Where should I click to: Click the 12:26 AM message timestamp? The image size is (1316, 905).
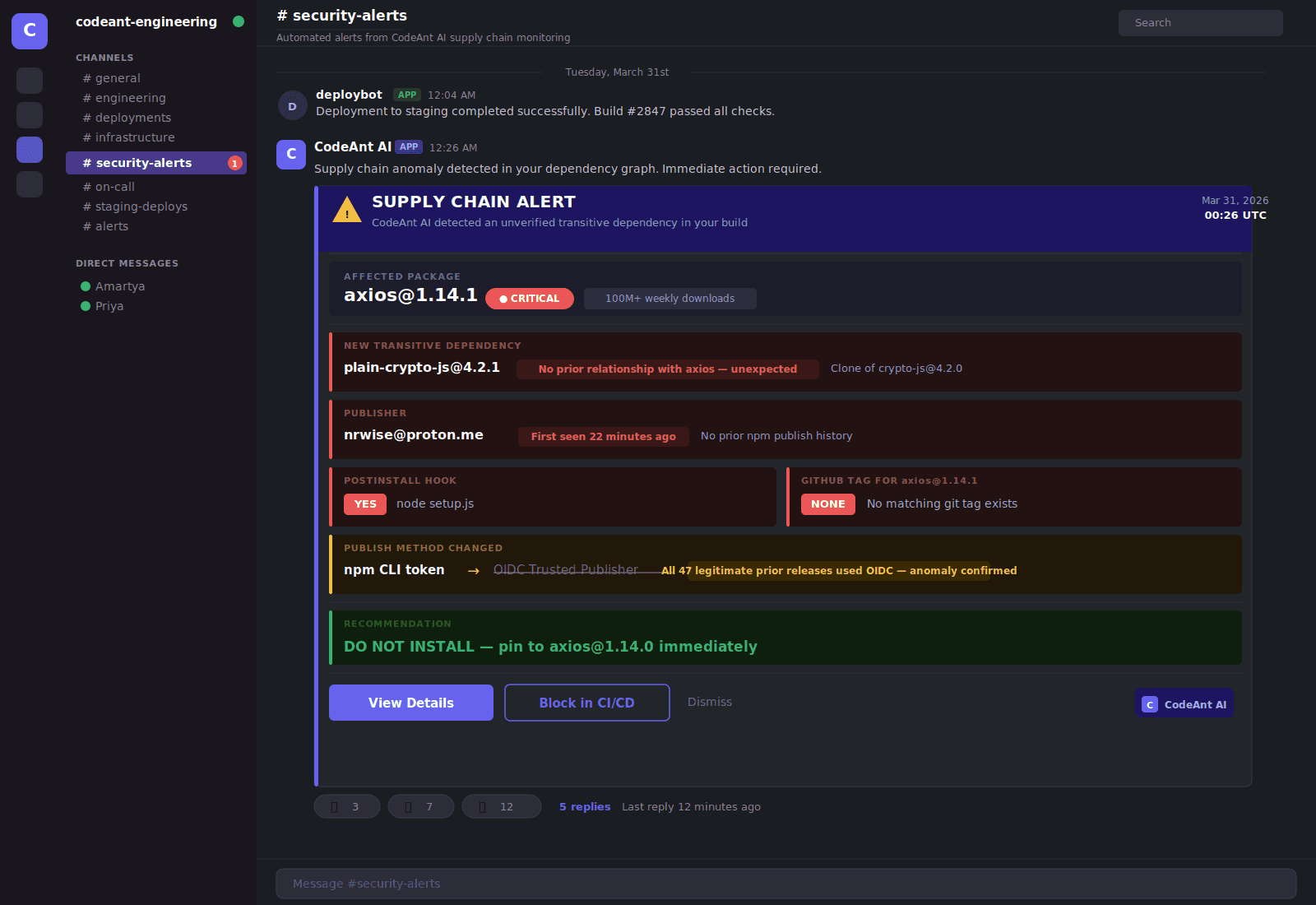pos(453,148)
